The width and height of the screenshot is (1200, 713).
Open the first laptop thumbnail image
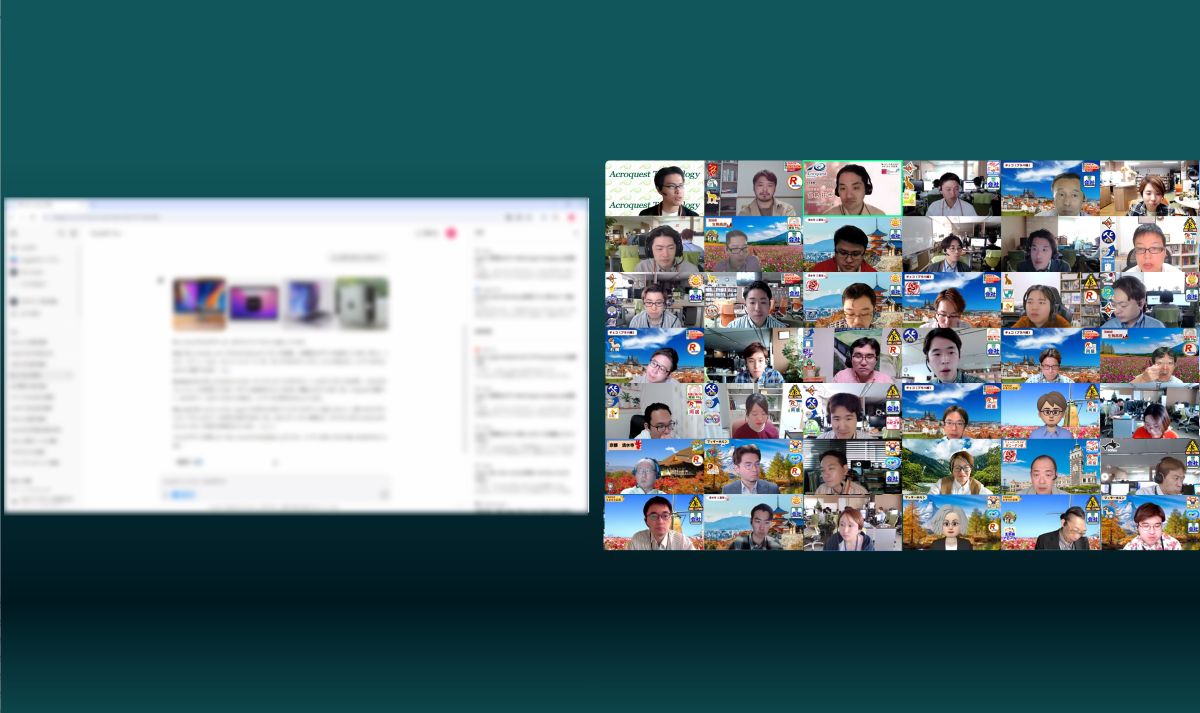click(x=199, y=303)
